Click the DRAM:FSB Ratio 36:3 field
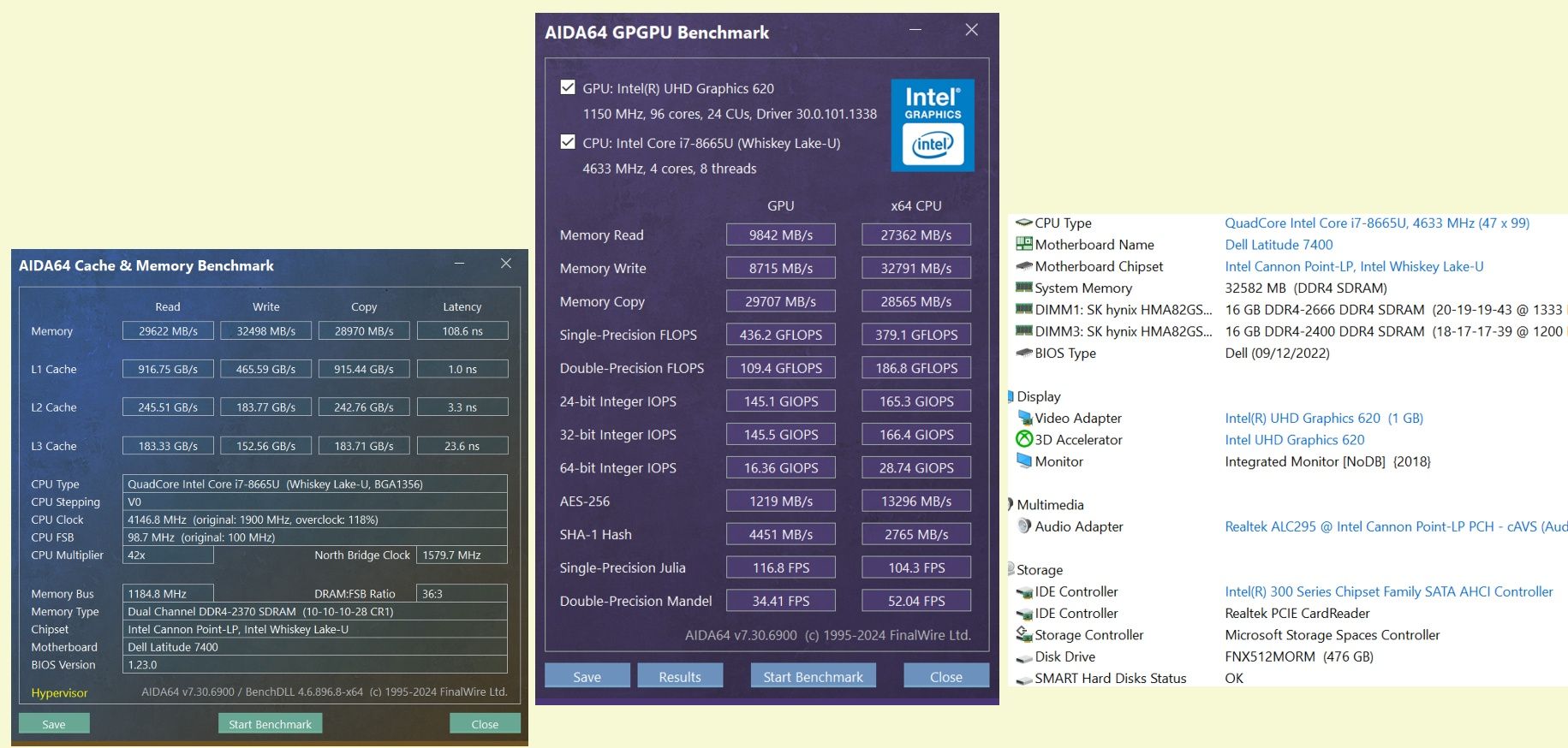 [462, 593]
